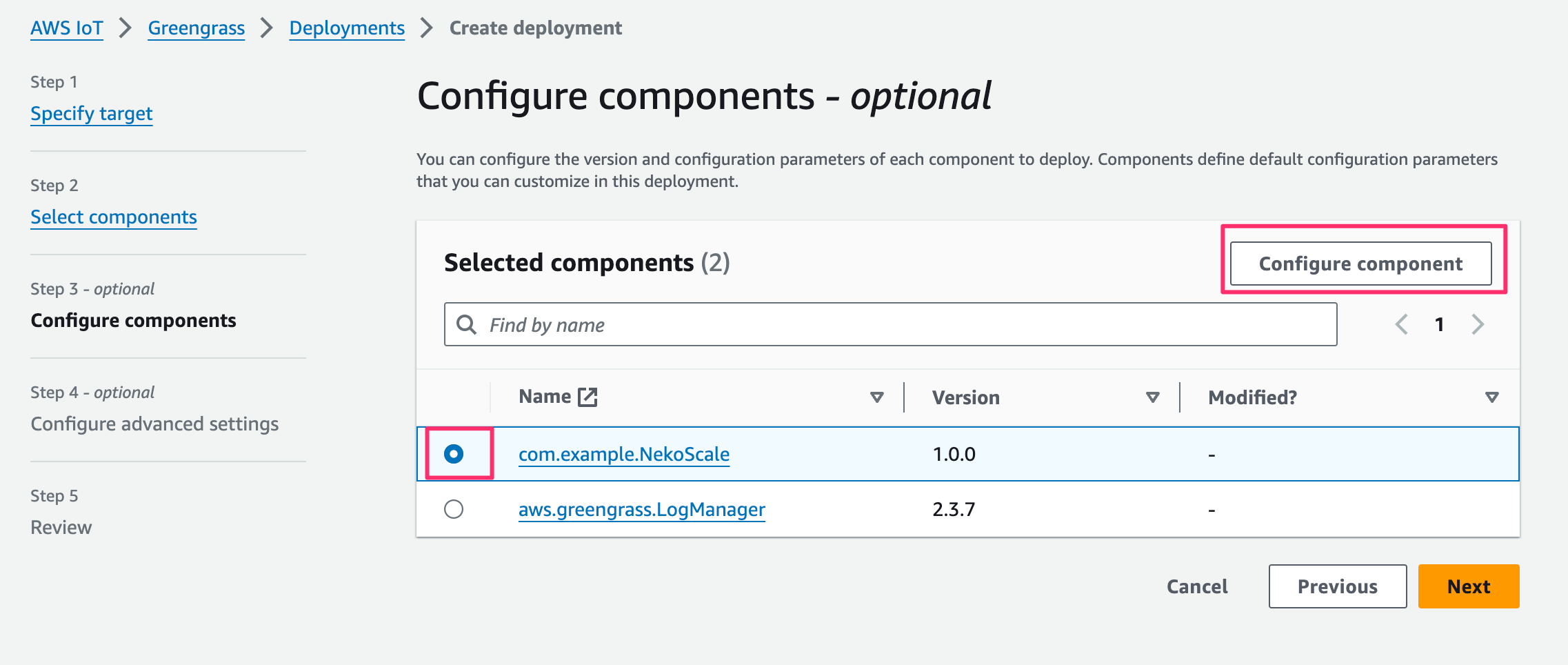Click the Version column header

click(x=966, y=397)
